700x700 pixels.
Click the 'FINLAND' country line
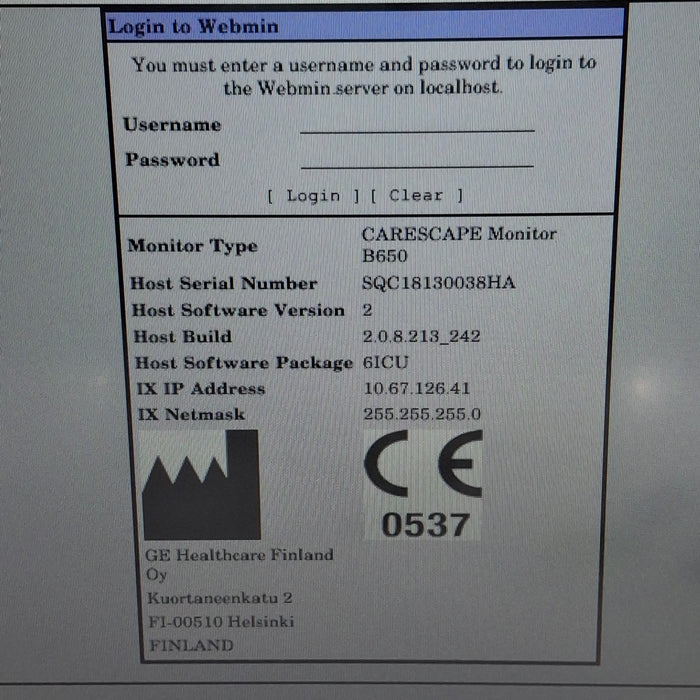pos(192,646)
